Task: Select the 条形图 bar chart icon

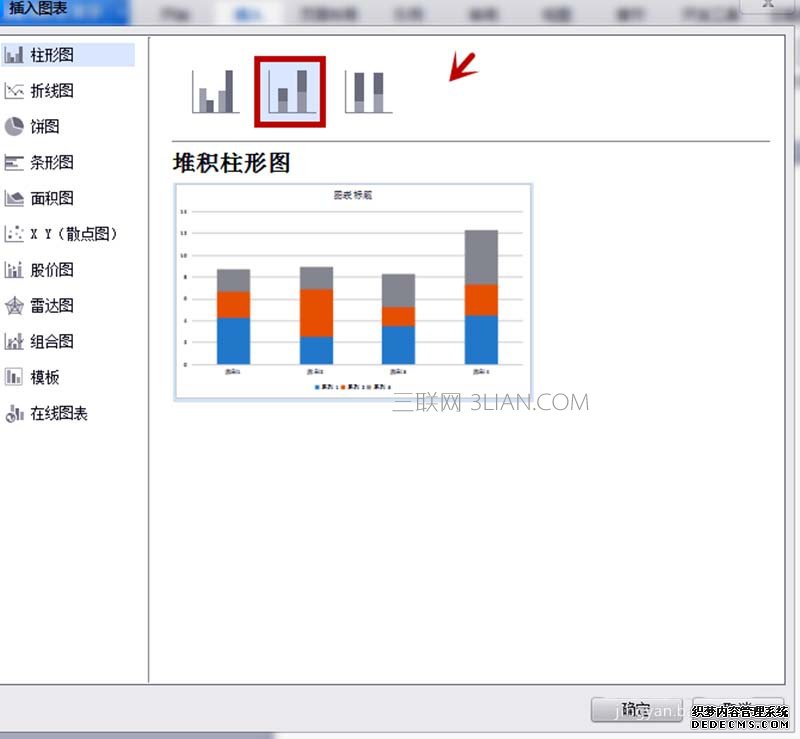Action: (14, 162)
